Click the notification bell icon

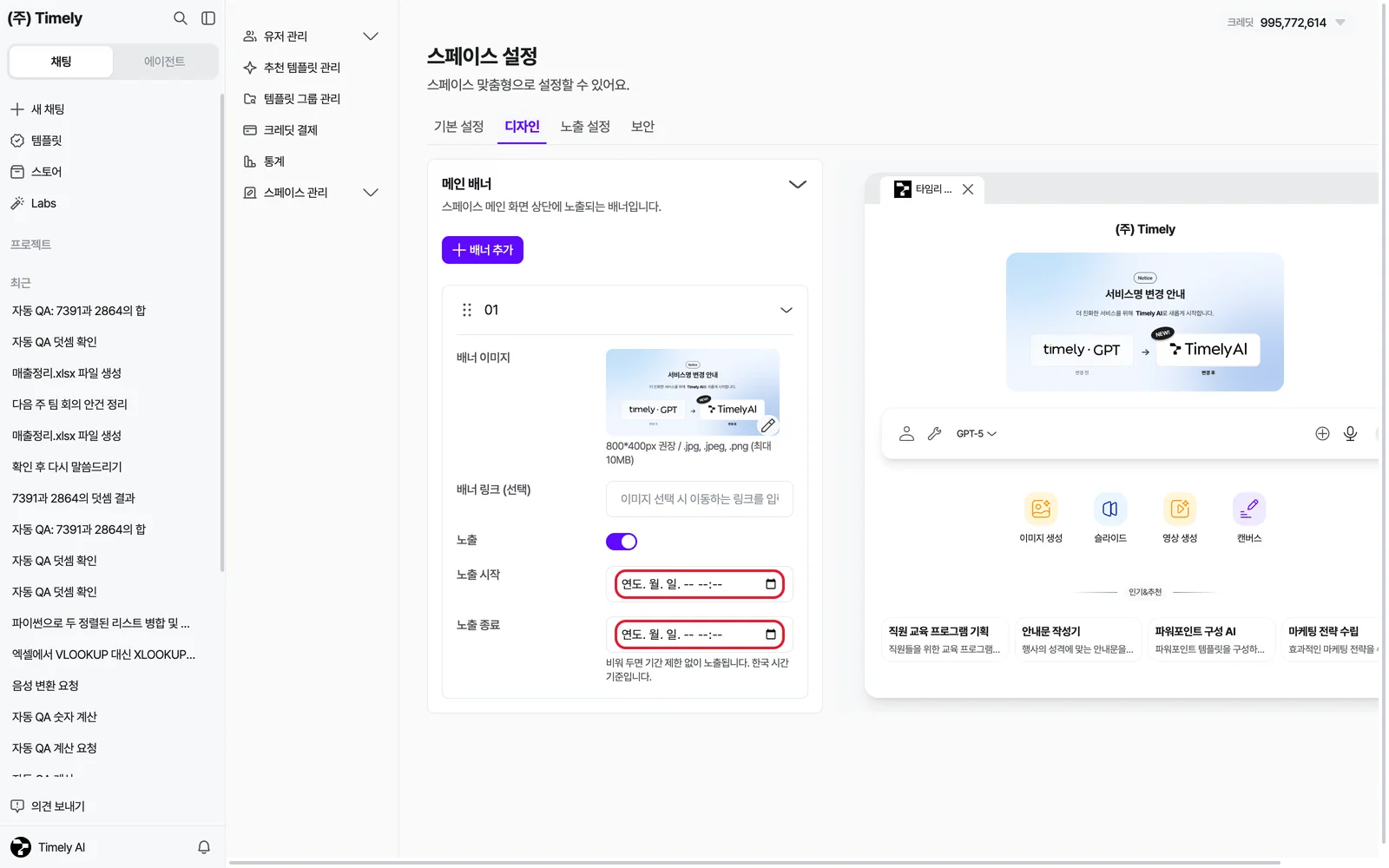[x=204, y=847]
